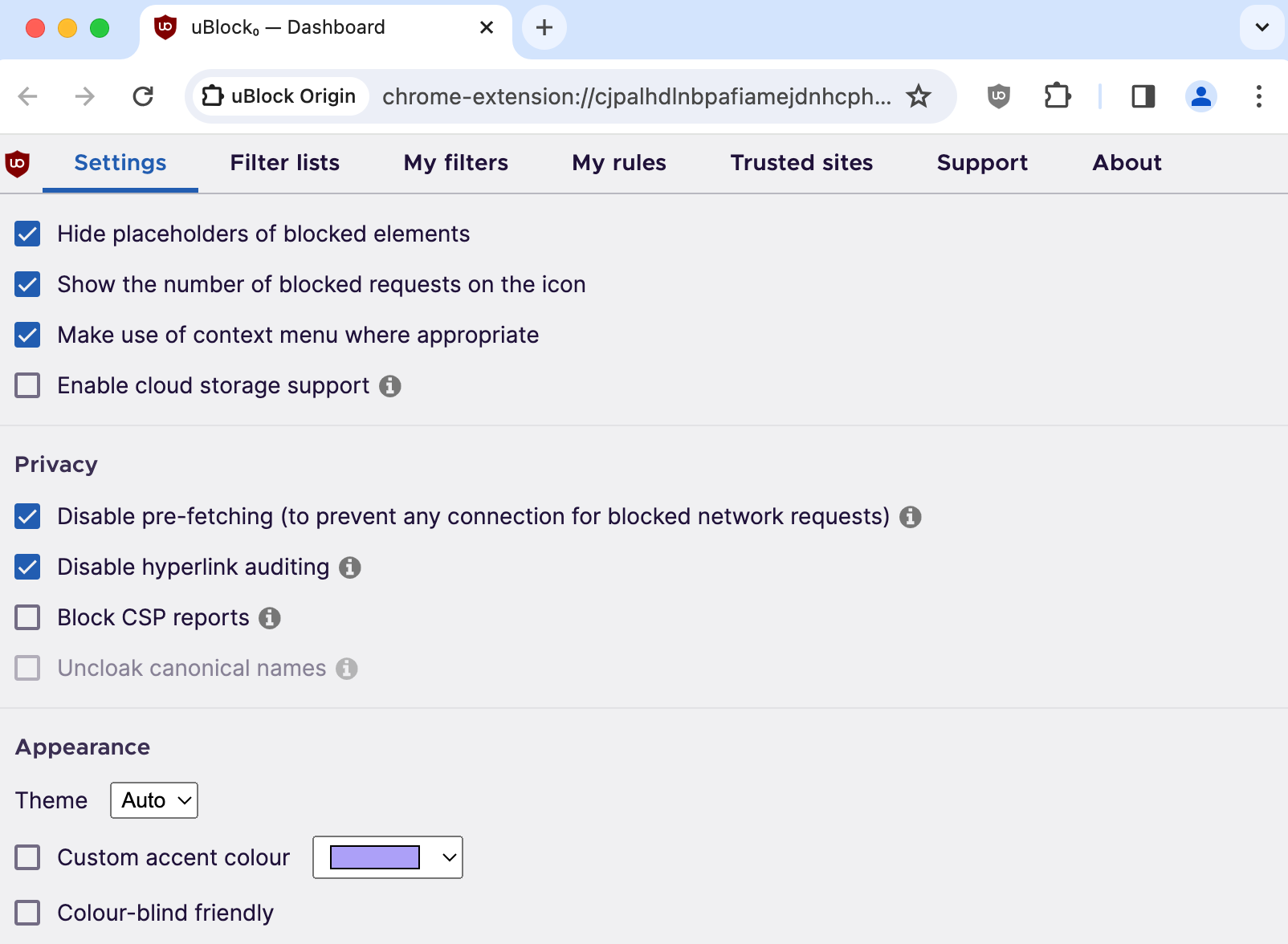
Task: Expand the accent colour picker dropdown arrow
Action: [449, 857]
